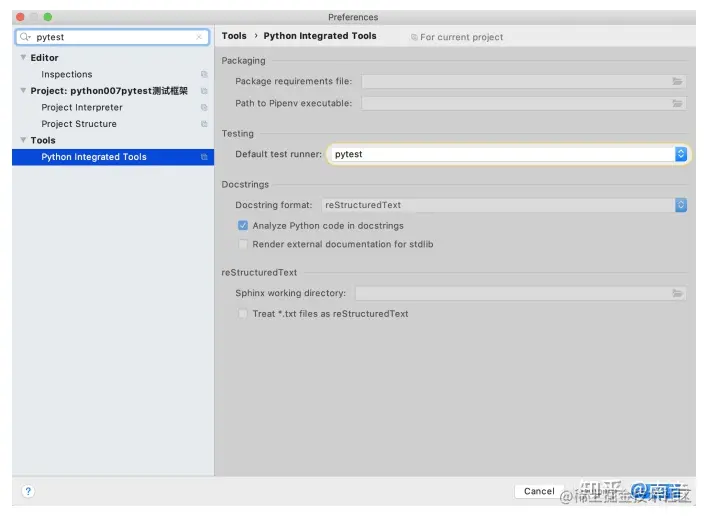Collapse the Editor tree section

coord(23,57)
